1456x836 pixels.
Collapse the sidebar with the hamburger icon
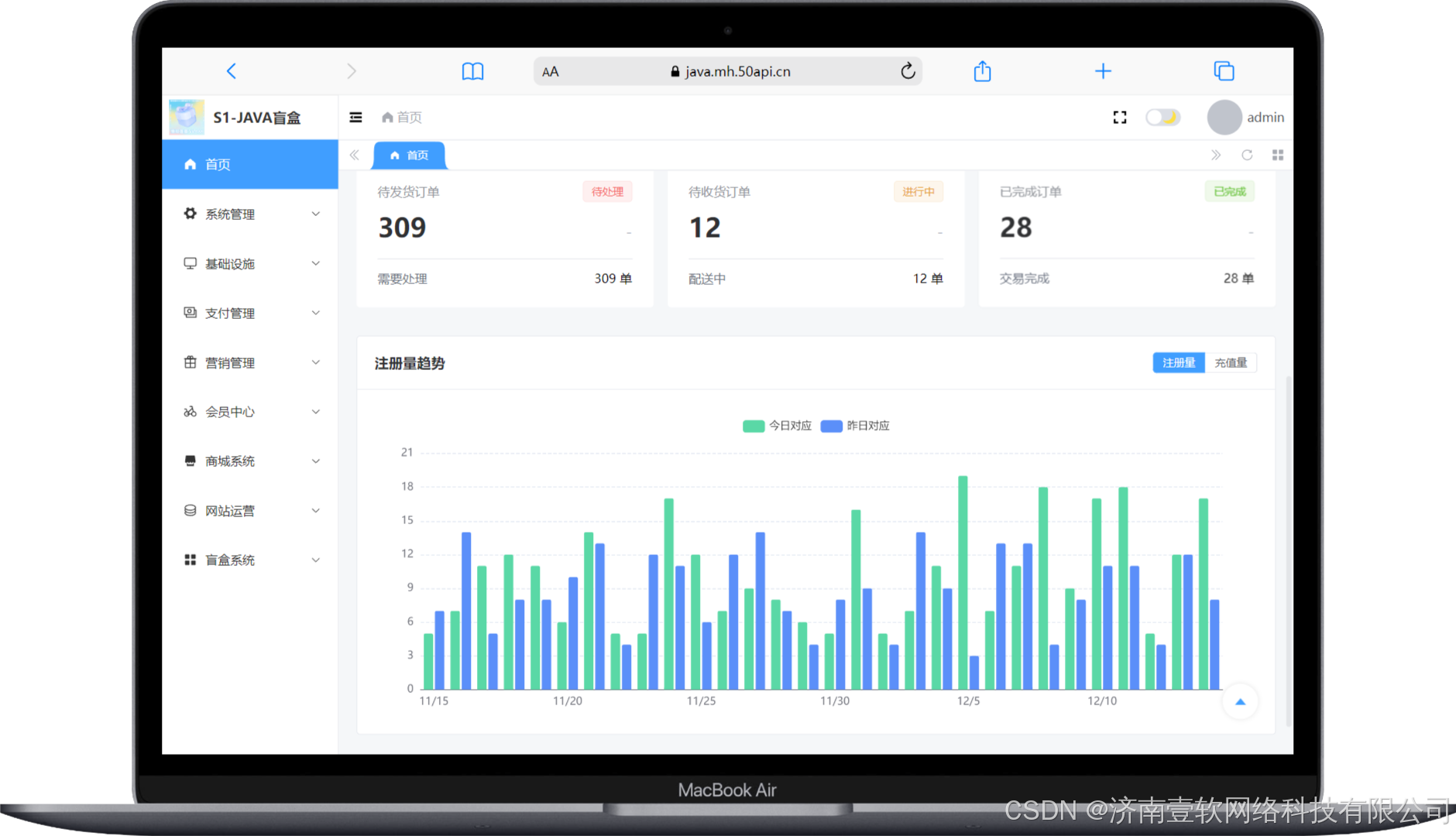point(355,117)
